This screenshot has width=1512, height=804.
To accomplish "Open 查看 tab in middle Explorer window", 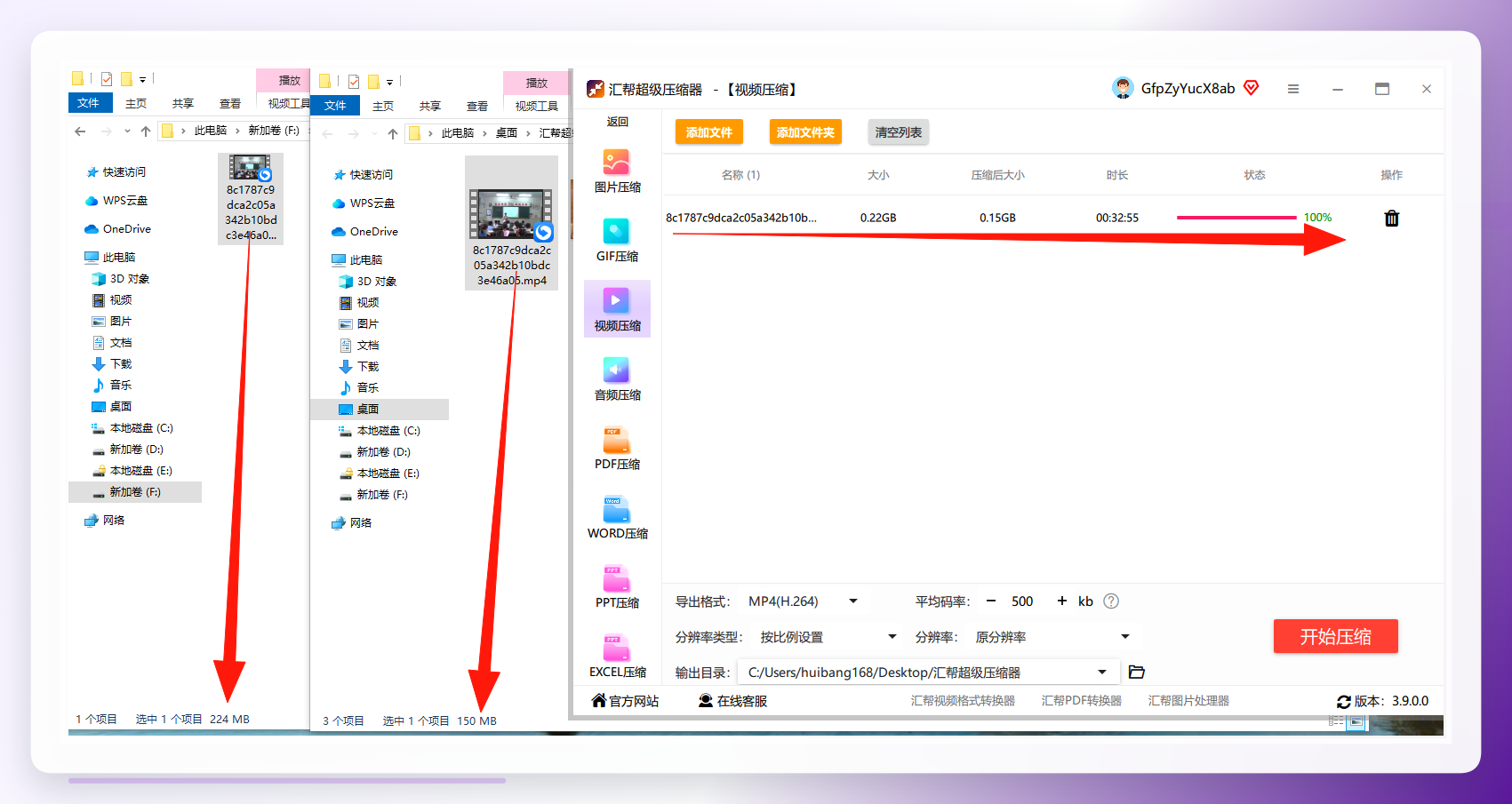I will (x=477, y=107).
